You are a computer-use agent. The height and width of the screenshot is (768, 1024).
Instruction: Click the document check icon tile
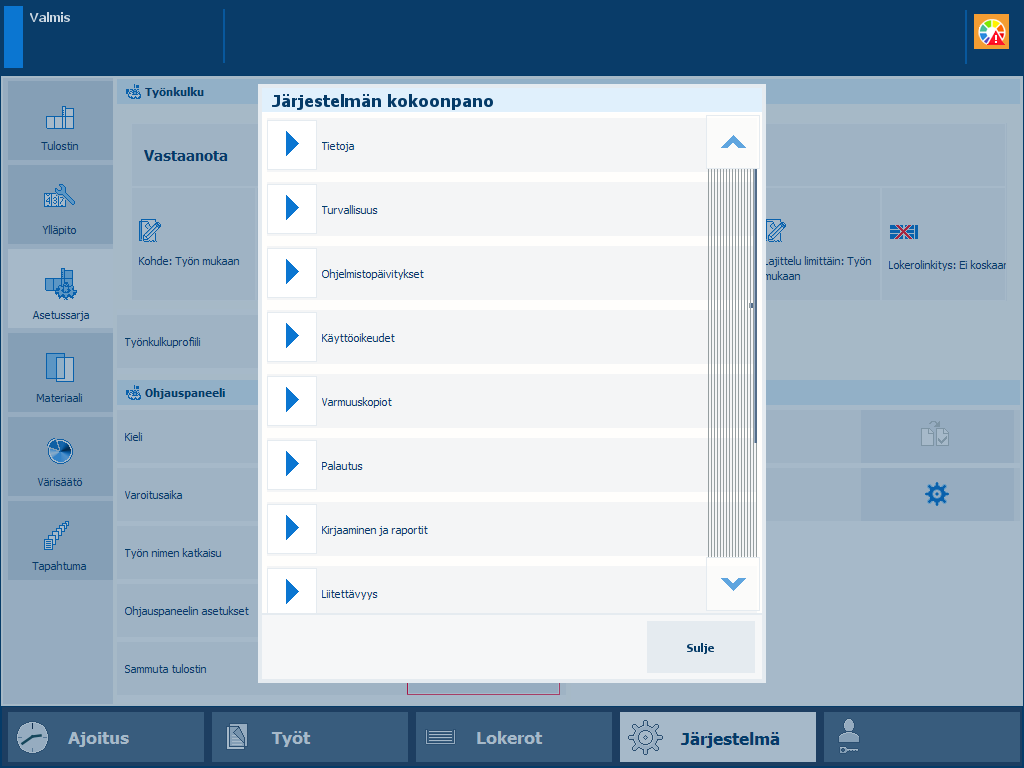[936, 436]
